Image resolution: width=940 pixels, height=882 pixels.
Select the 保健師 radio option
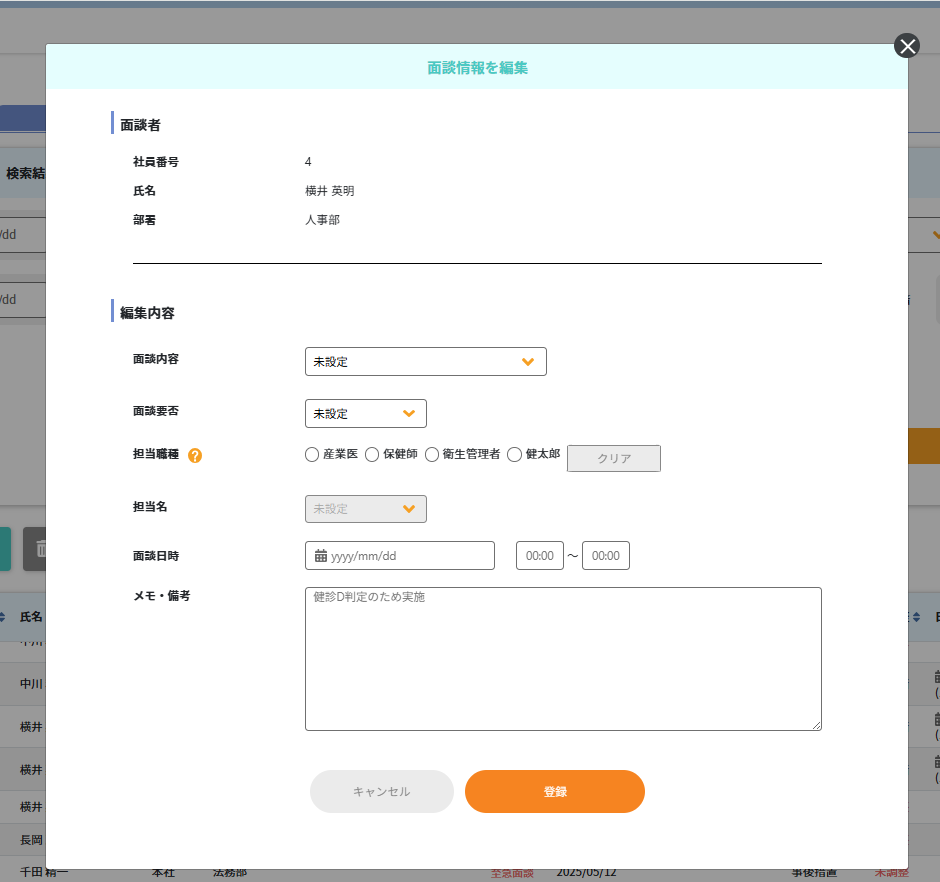[x=372, y=455]
